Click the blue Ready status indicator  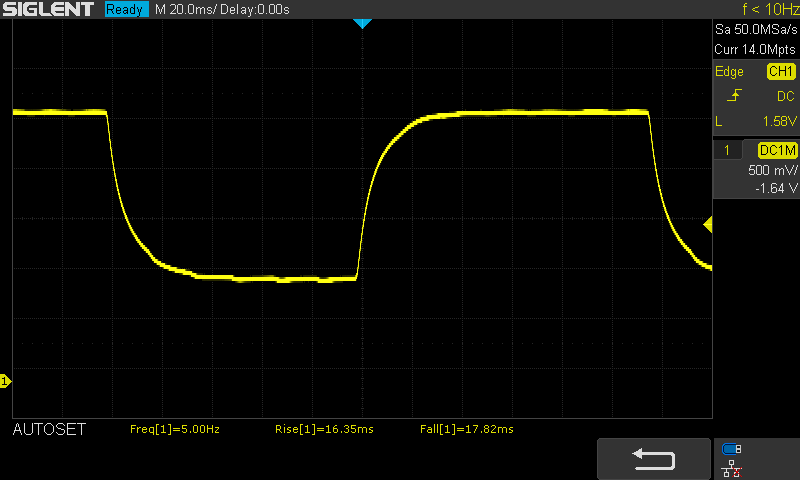click(x=124, y=9)
